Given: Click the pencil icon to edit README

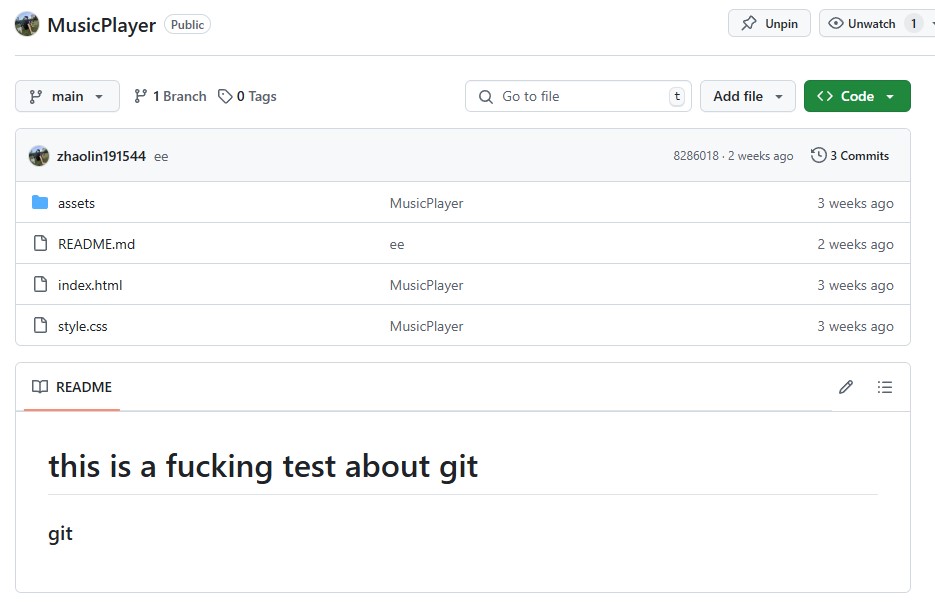Looking at the screenshot, I should [846, 387].
